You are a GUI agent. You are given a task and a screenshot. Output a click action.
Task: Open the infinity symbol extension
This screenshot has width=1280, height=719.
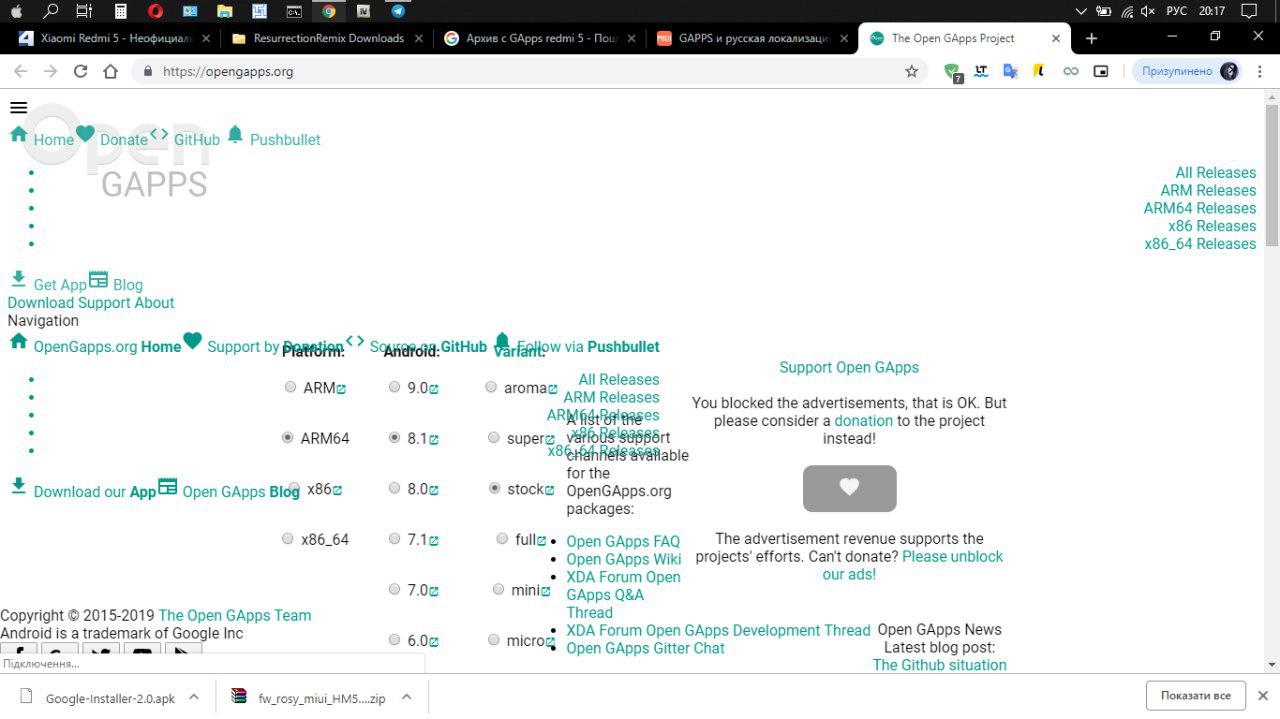point(1070,71)
